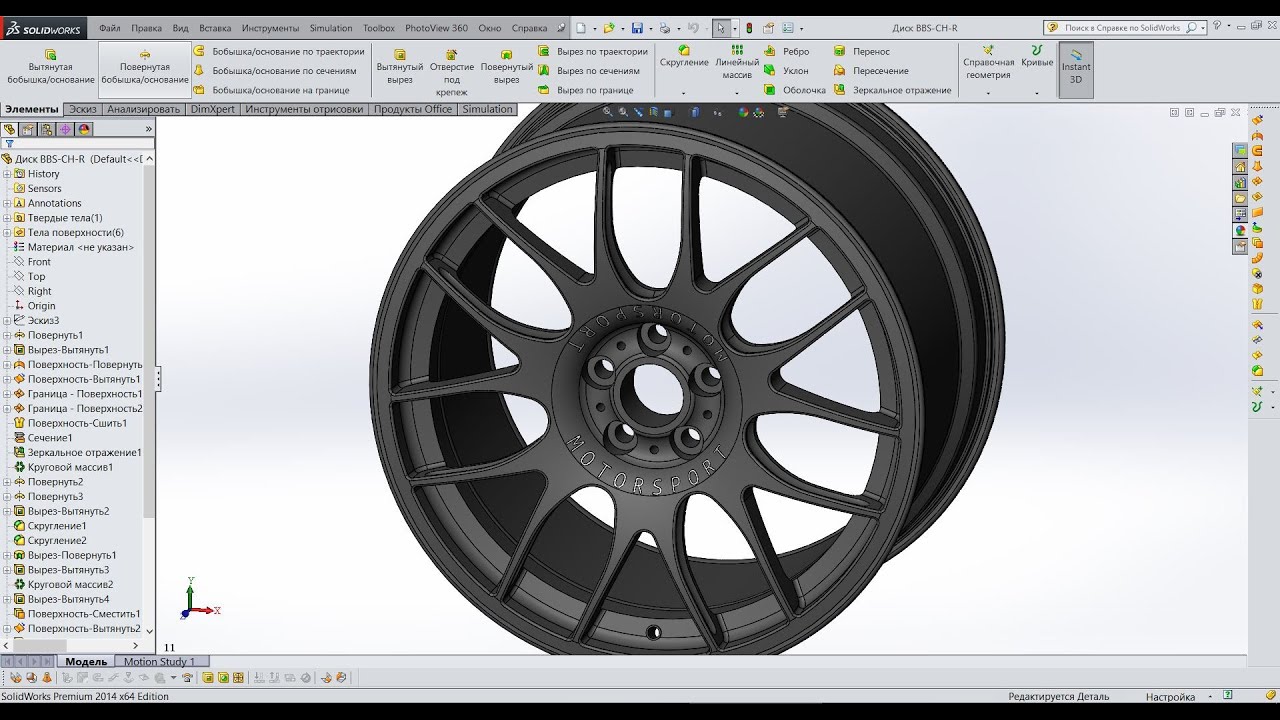Open Справочная геометрия reference geometry
The height and width of the screenshot is (720, 1280).
click(988, 62)
